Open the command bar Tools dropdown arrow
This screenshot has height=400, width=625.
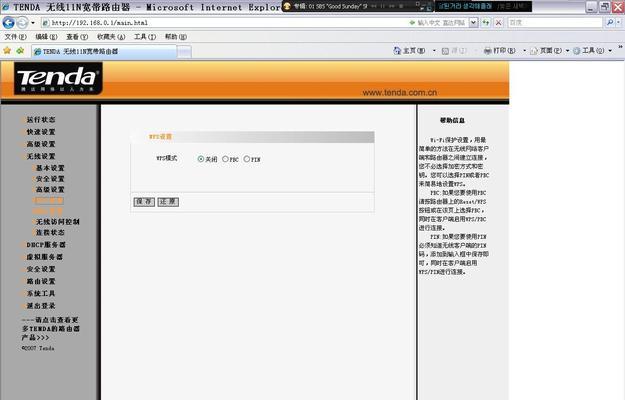610,51
